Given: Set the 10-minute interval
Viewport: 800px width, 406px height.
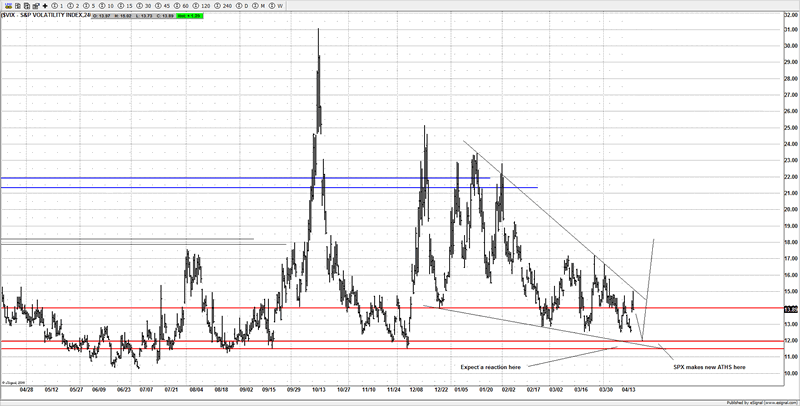Looking at the screenshot, I should 107,6.
